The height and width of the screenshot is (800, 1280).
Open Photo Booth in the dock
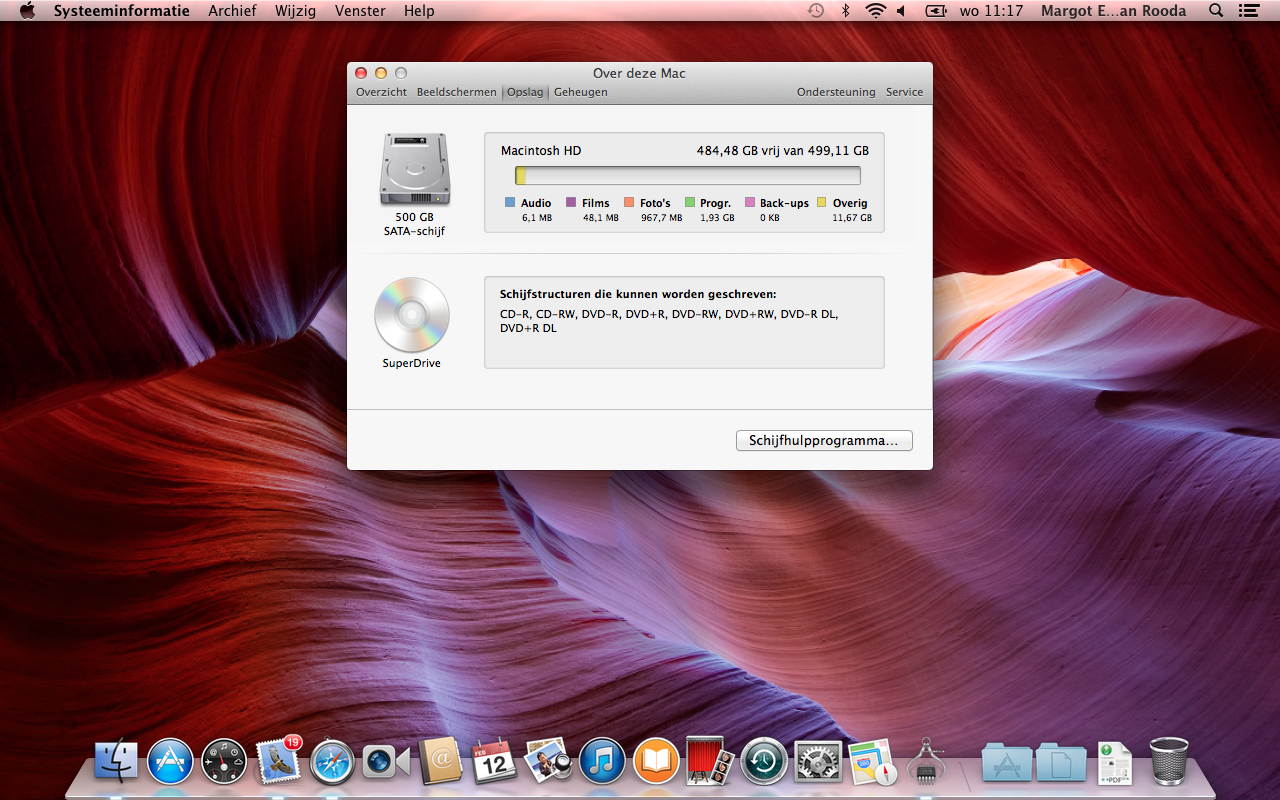710,762
